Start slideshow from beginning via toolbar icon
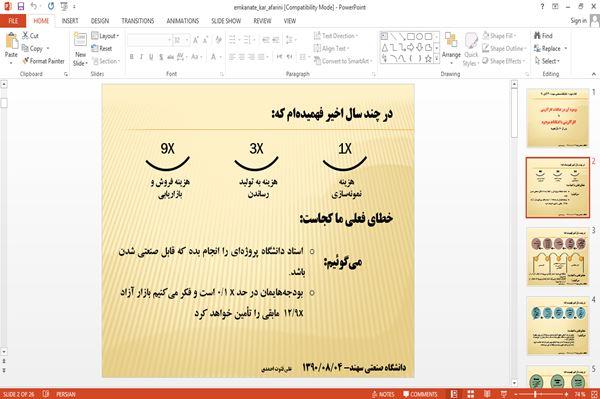 64,7
